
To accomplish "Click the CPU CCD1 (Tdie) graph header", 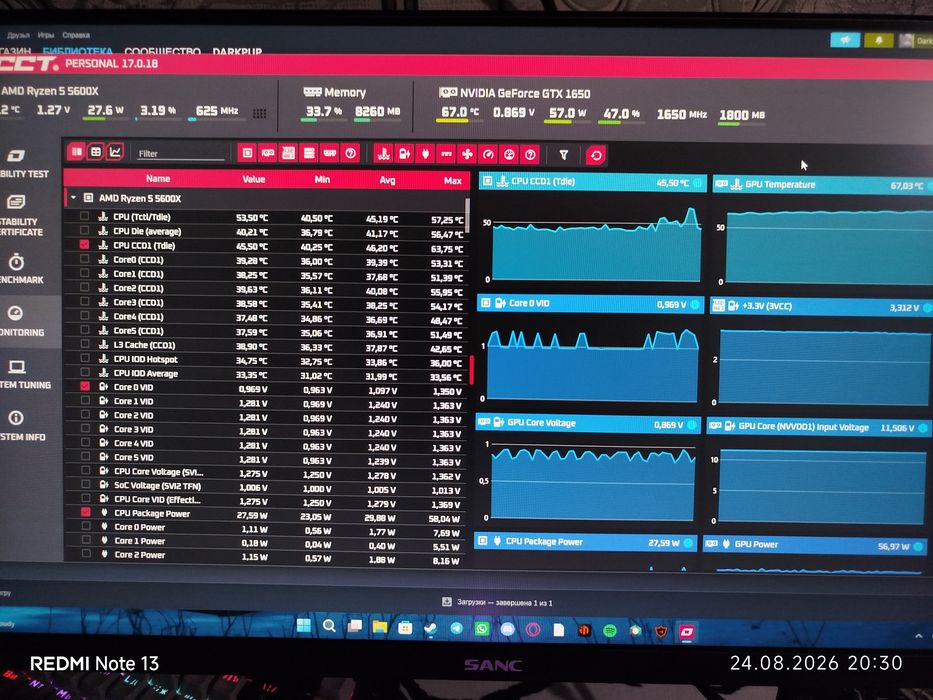I will [x=593, y=182].
